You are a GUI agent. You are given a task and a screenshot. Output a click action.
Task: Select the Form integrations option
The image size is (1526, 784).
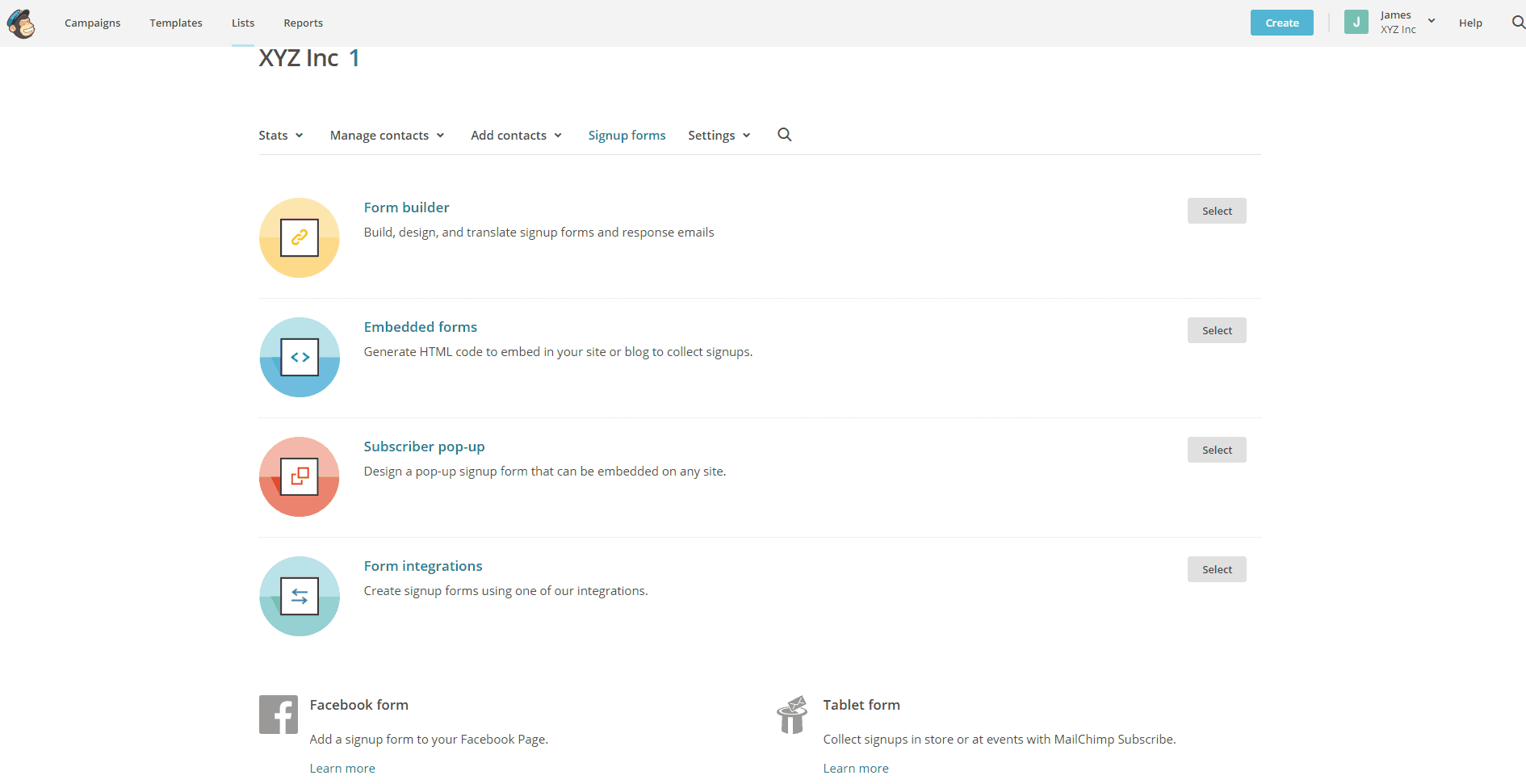tap(1217, 569)
